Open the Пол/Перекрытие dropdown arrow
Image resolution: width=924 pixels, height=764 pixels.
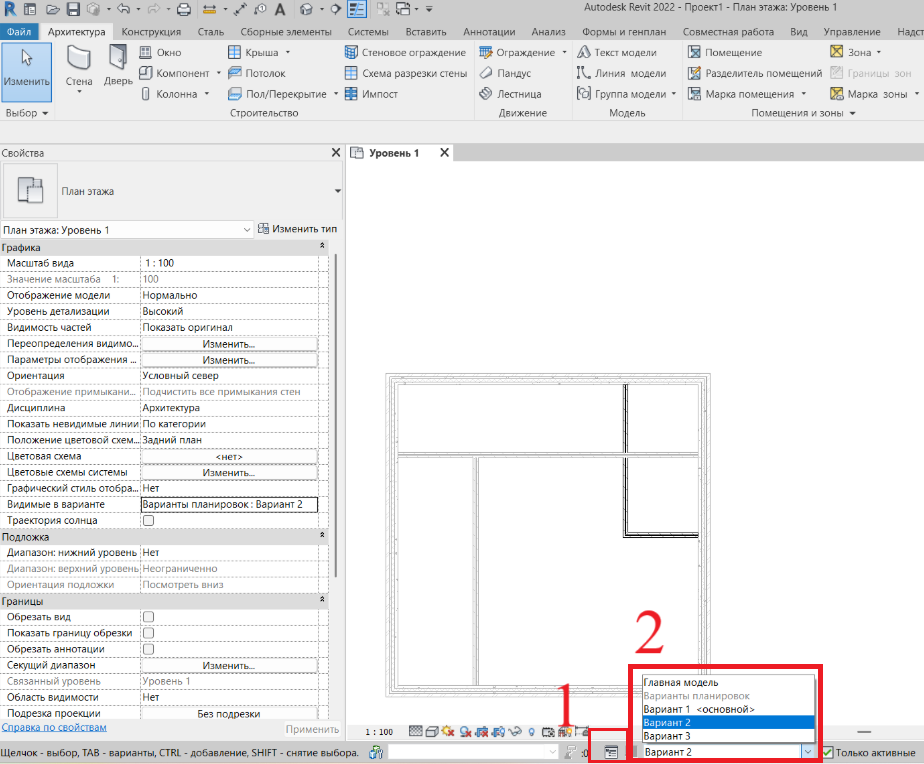336,94
